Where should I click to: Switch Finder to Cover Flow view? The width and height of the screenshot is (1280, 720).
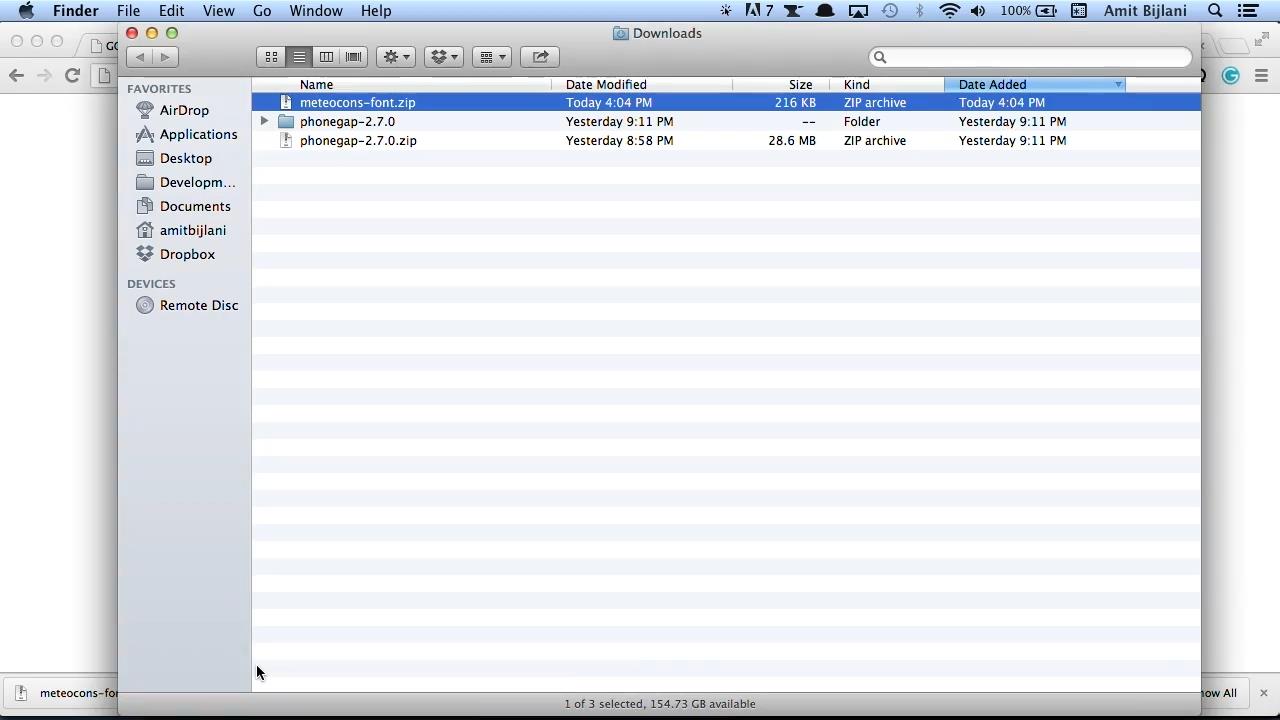coord(354,57)
